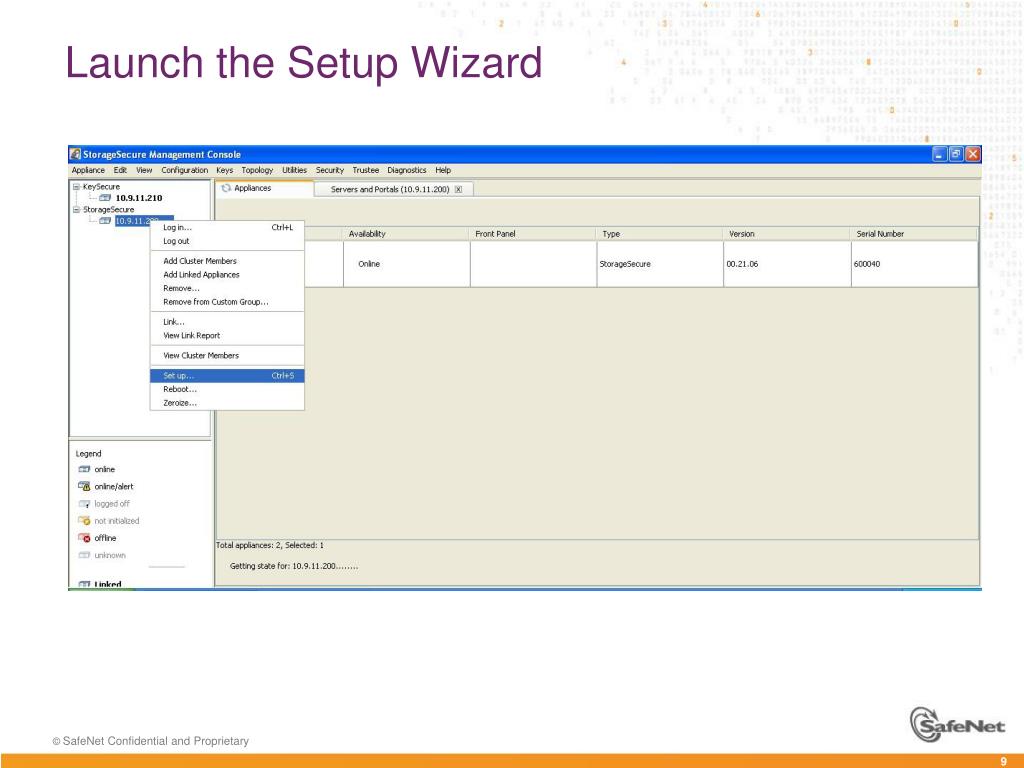Image resolution: width=1024 pixels, height=768 pixels.
Task: Sort by Version column header
Action: coord(787,234)
